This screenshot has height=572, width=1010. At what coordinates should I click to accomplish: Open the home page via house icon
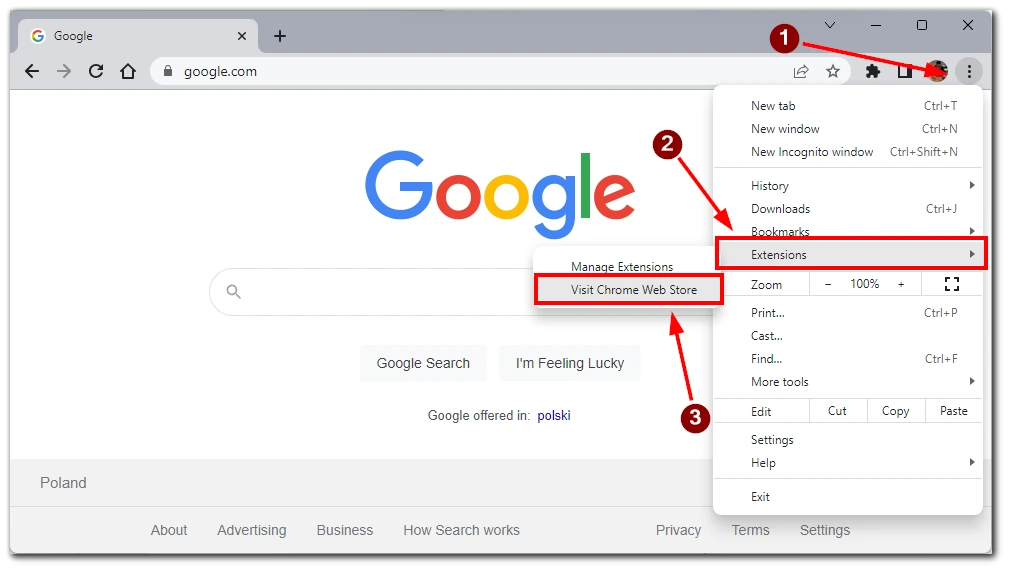(128, 72)
